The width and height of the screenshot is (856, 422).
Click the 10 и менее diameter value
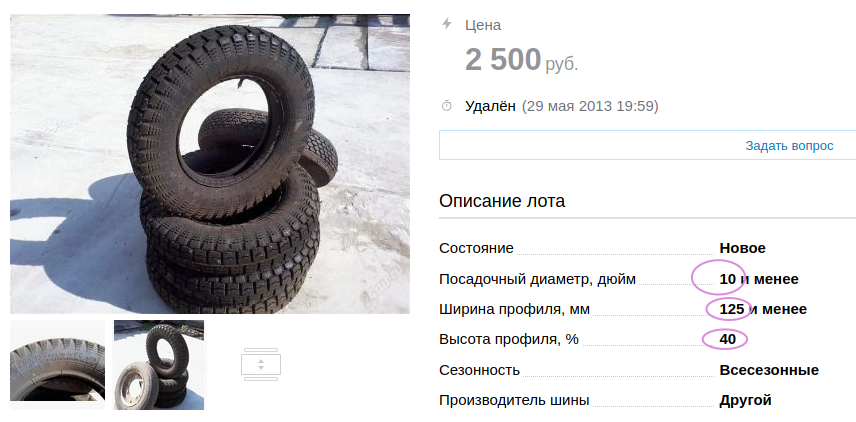pyautogui.click(x=759, y=279)
